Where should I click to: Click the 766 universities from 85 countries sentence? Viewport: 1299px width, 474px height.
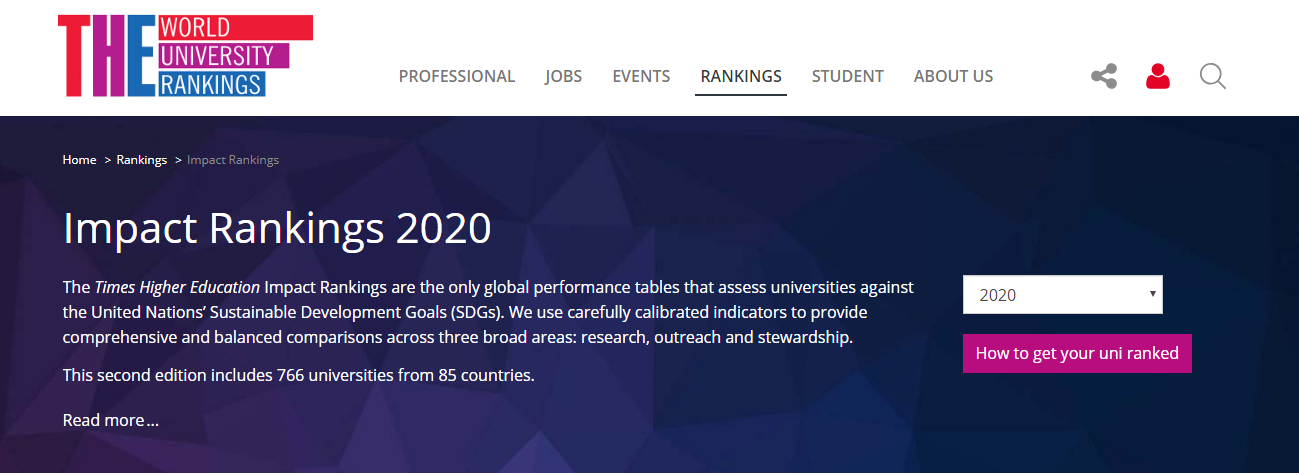tap(298, 376)
